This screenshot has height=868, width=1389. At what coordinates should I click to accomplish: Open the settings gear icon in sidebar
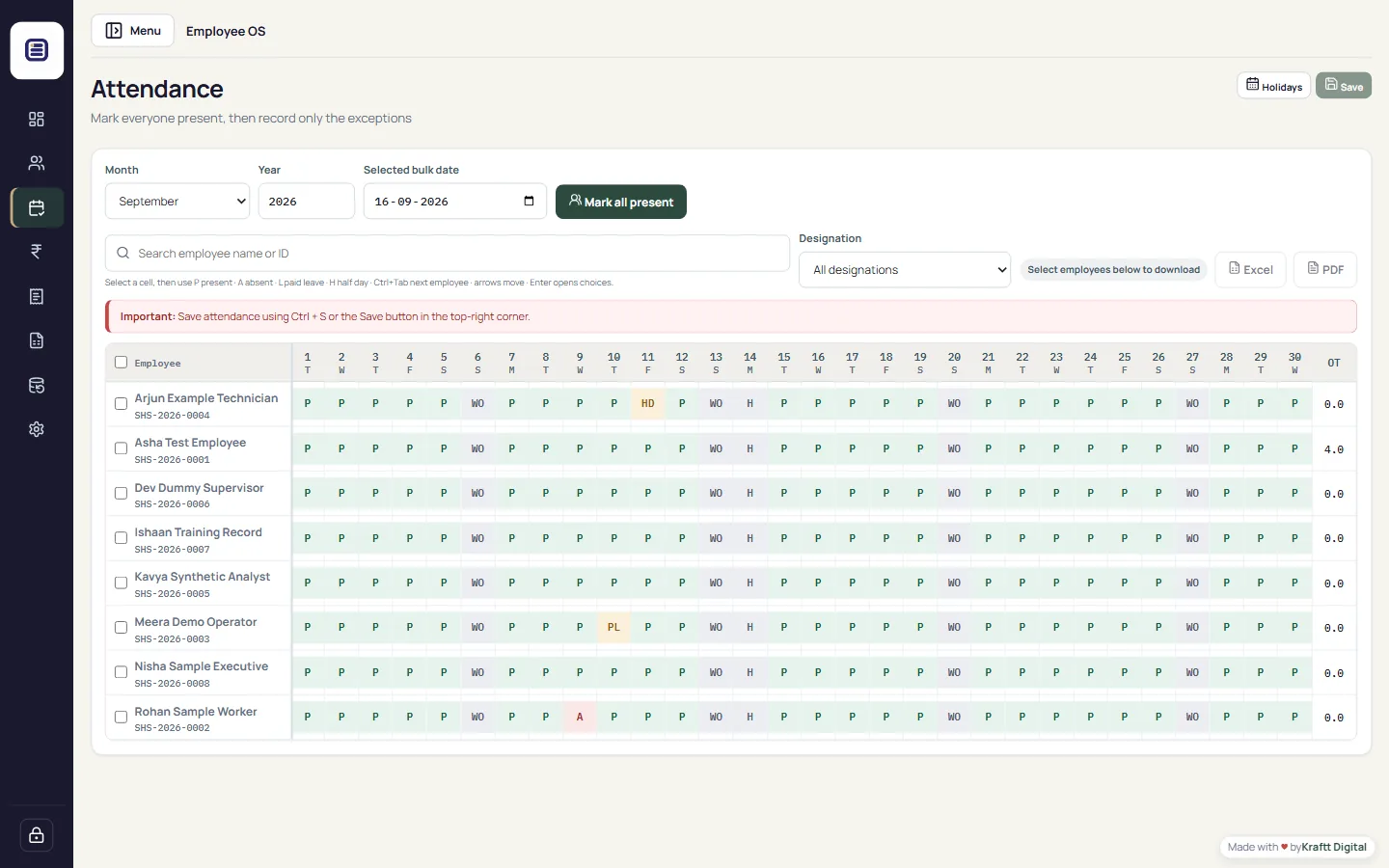coord(37,429)
